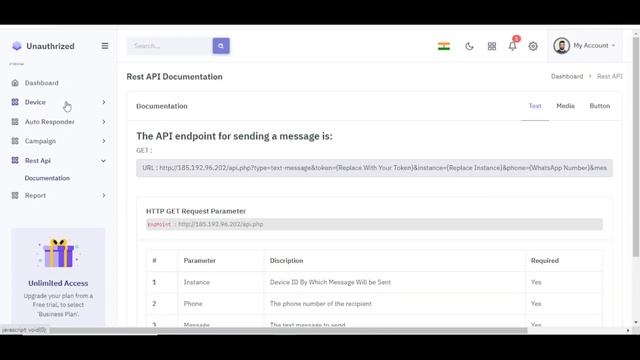Viewport: 640px width, 360px height.
Task: Select the Instance parameter cell
Action: click(197, 282)
